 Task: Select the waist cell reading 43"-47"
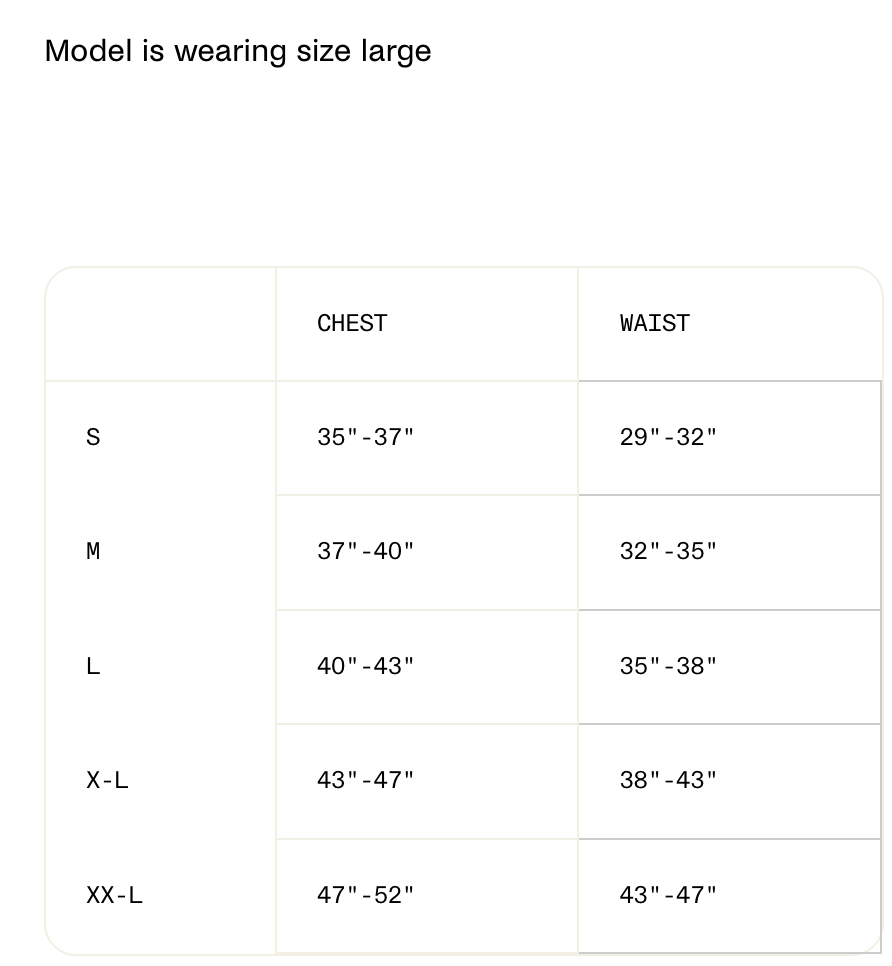[x=730, y=896]
